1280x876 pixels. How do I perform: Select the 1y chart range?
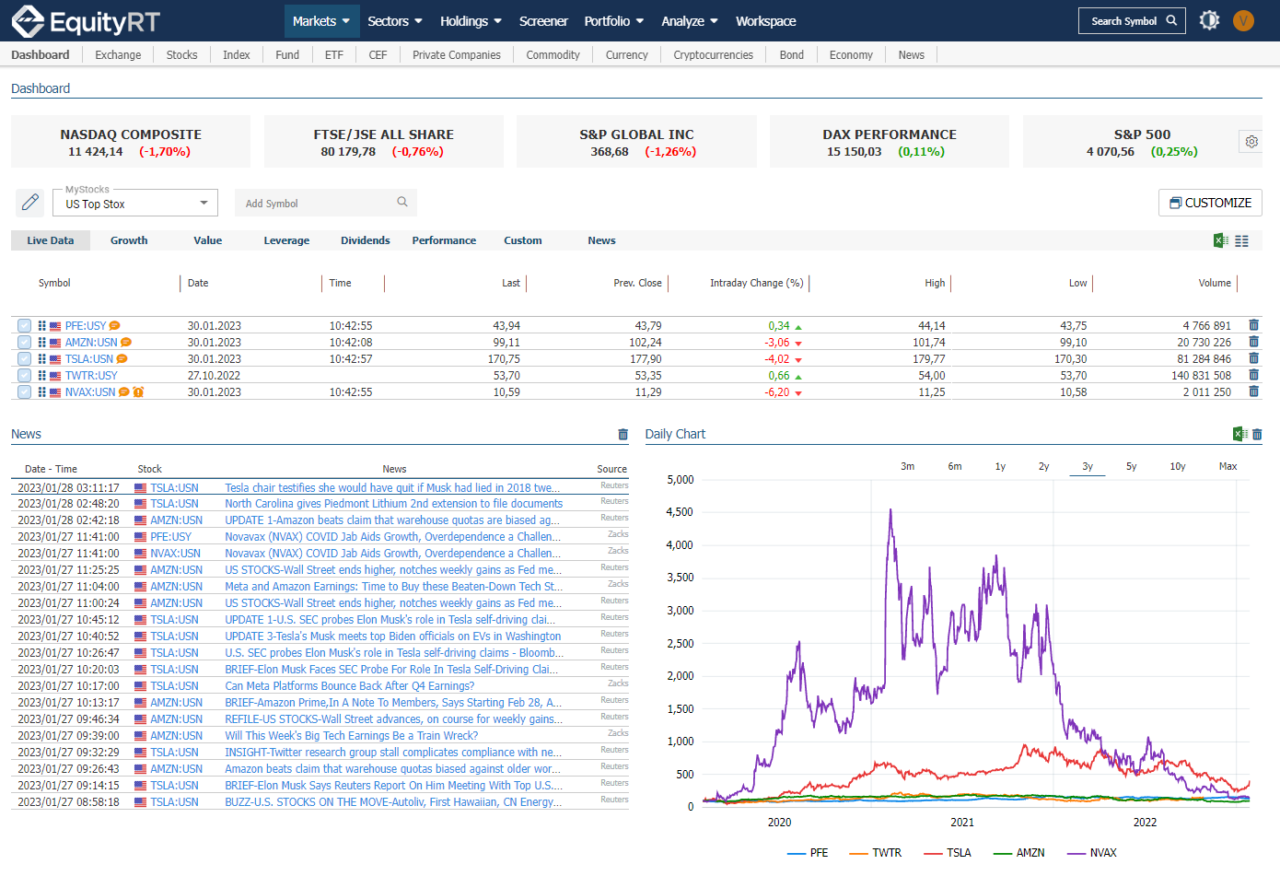coord(998,466)
